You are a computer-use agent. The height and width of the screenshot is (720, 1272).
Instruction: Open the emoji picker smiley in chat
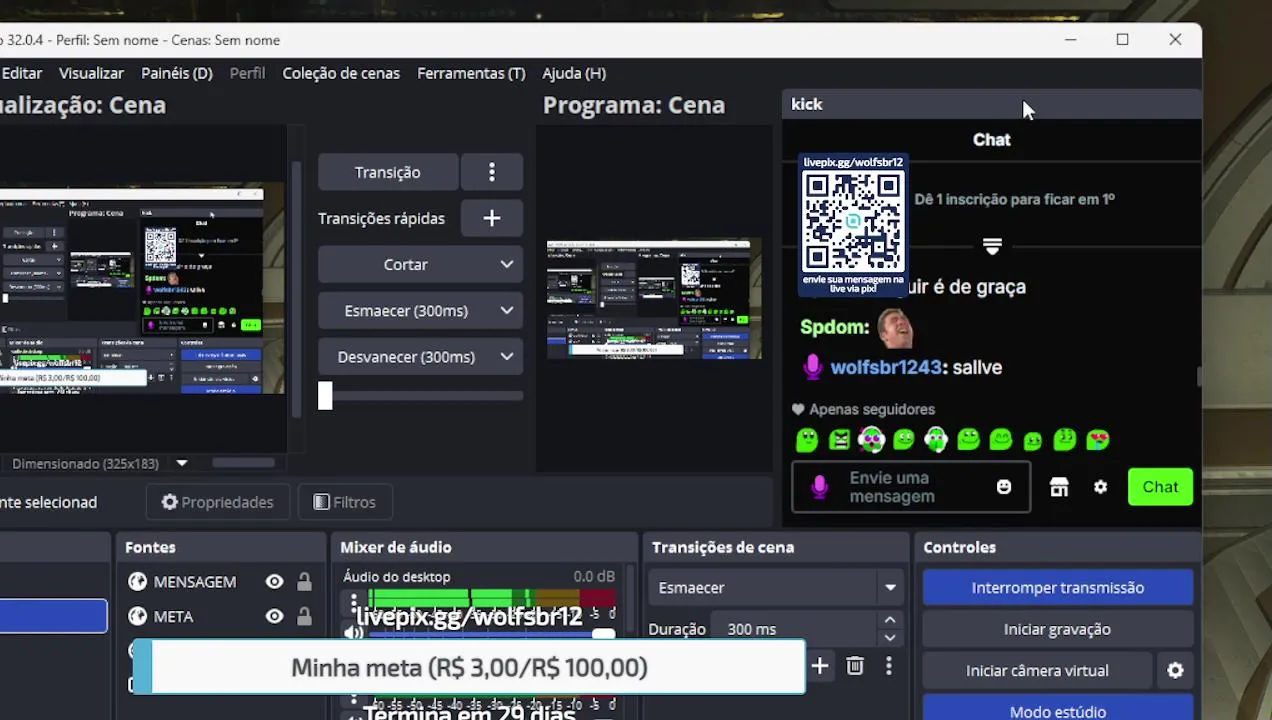pos(1004,487)
